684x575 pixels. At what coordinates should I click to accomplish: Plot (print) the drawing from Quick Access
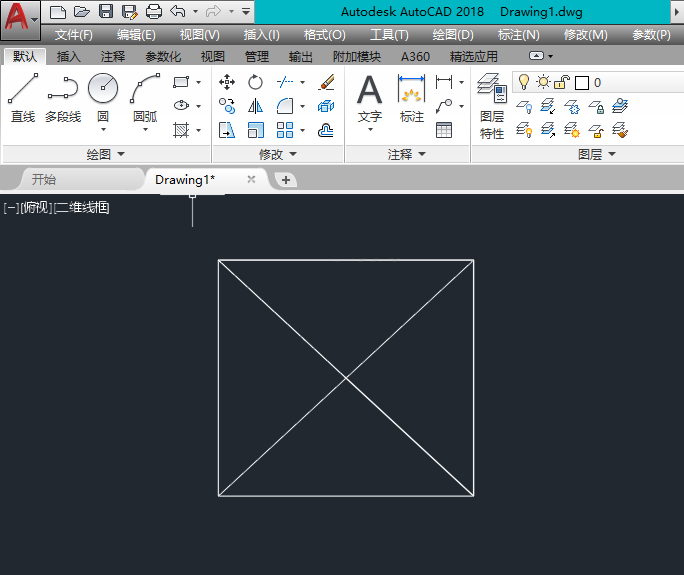click(x=154, y=11)
